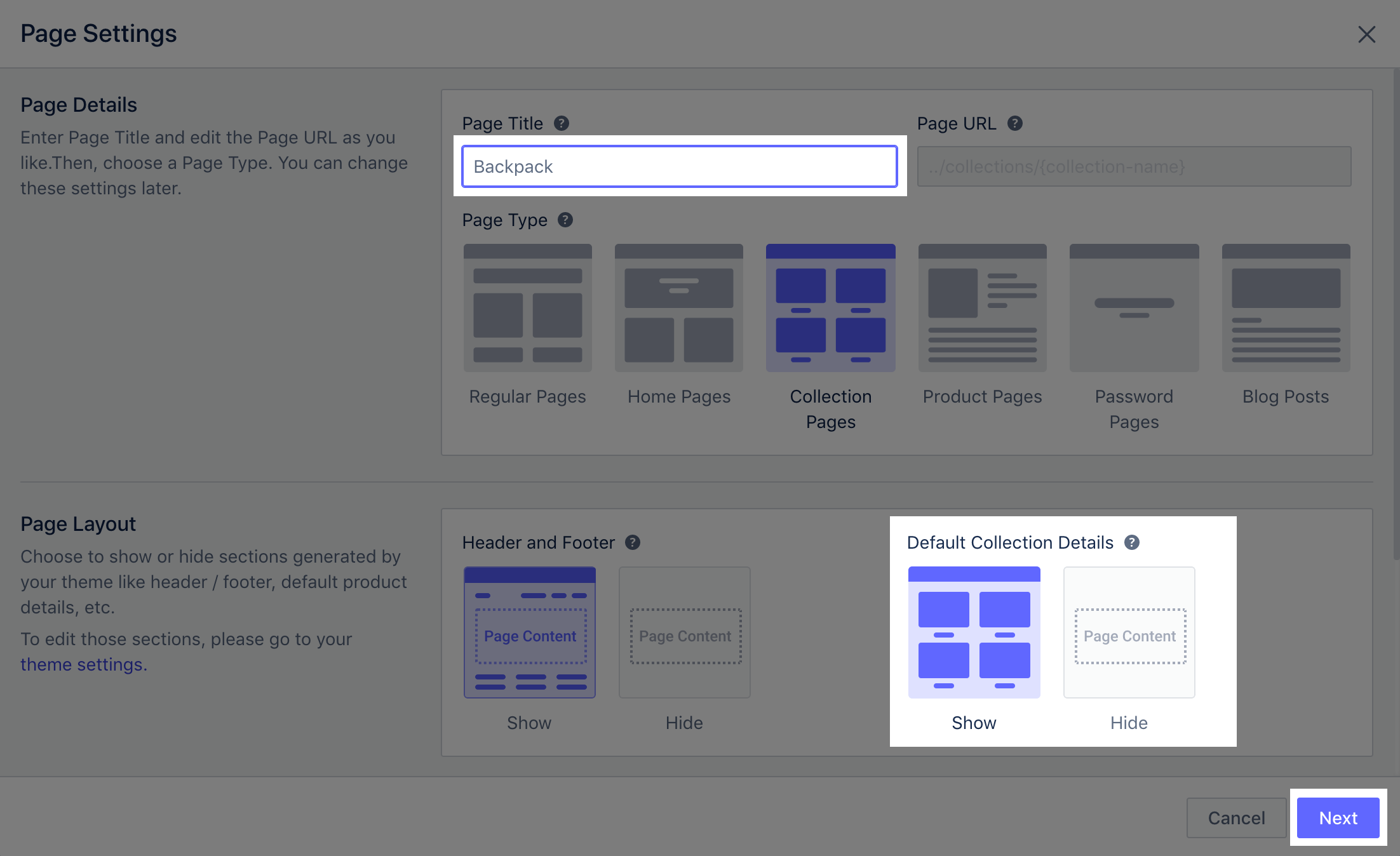
Task: Click the Page URL input field
Action: click(1134, 166)
